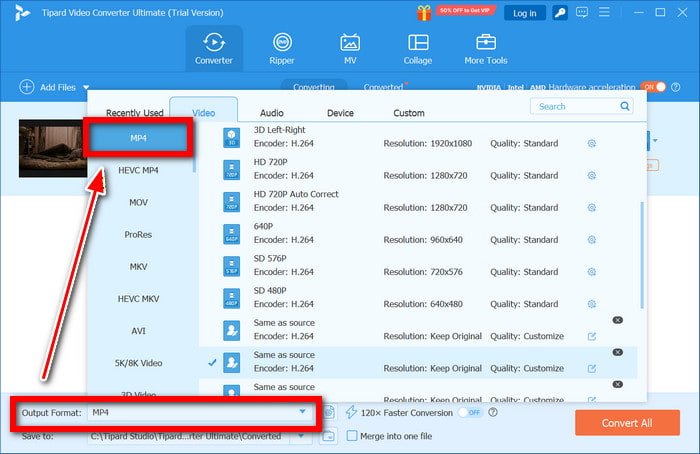700x454 pixels.
Task: Open settings gear for HD 720P preset
Action: [592, 175]
